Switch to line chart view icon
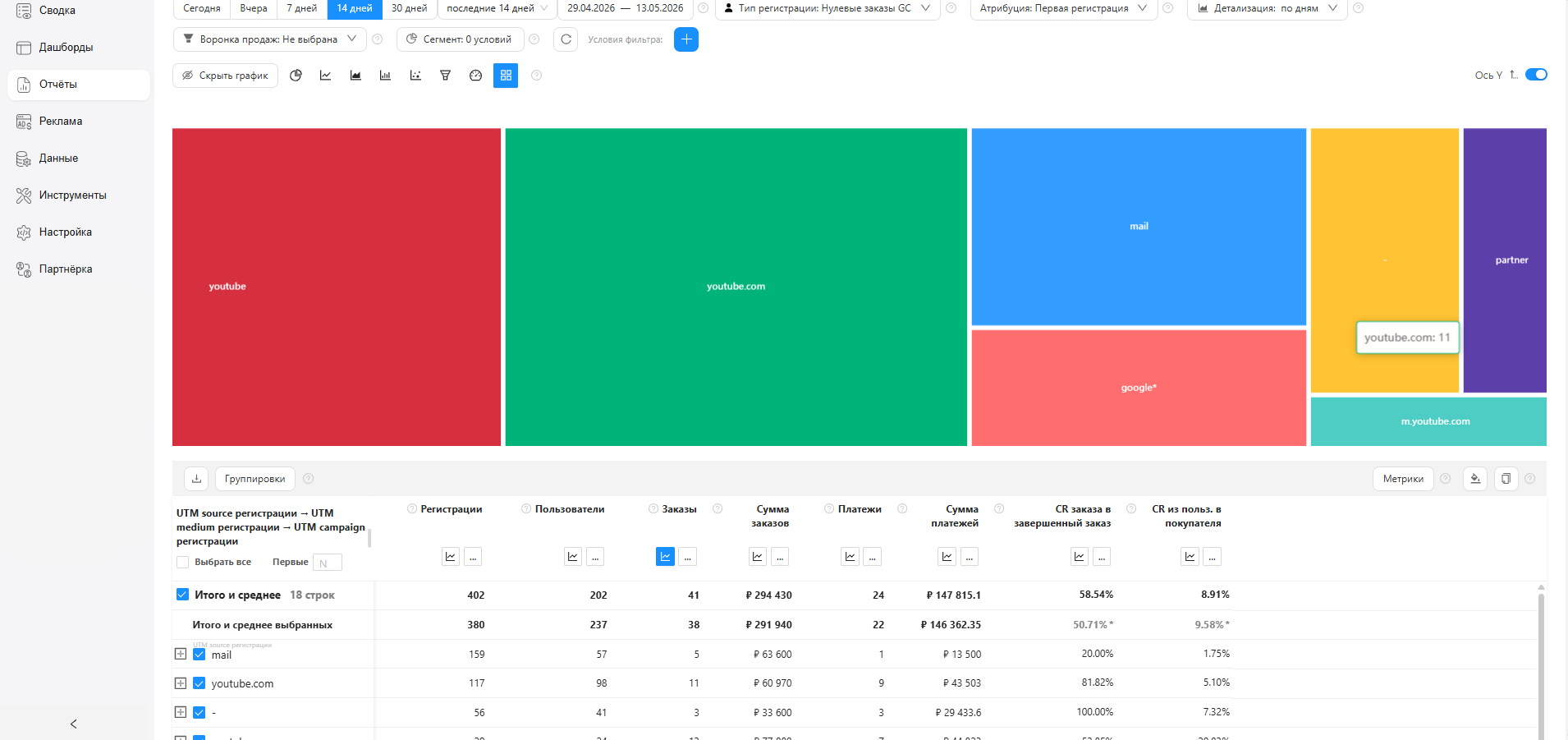This screenshot has height=740, width=1568. (x=326, y=76)
